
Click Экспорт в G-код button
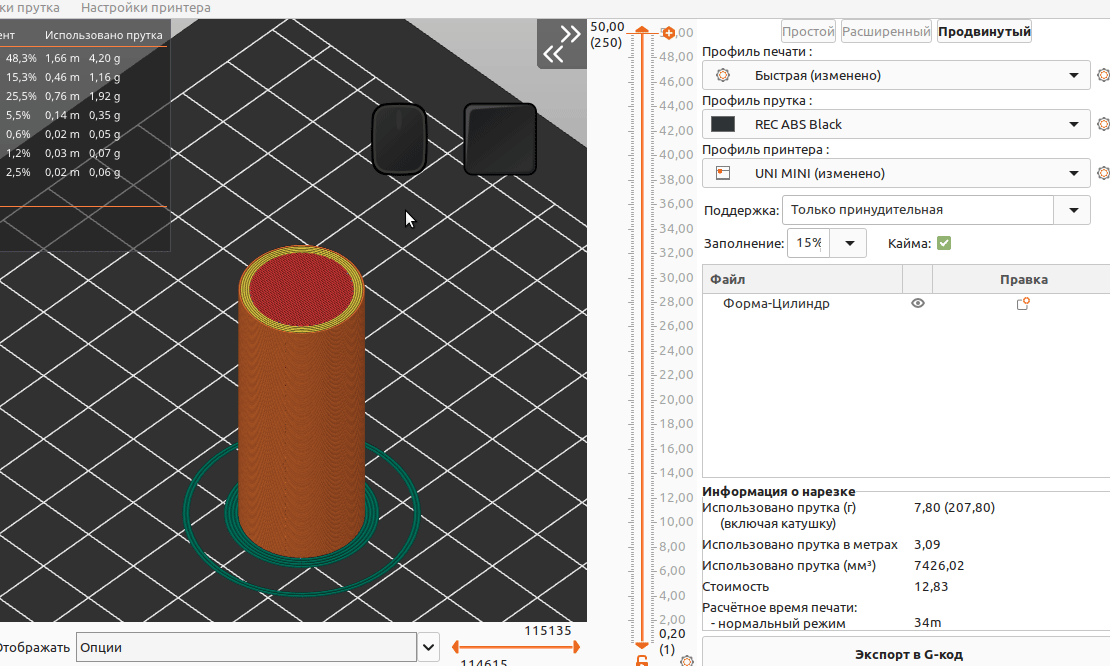pyautogui.click(x=908, y=654)
